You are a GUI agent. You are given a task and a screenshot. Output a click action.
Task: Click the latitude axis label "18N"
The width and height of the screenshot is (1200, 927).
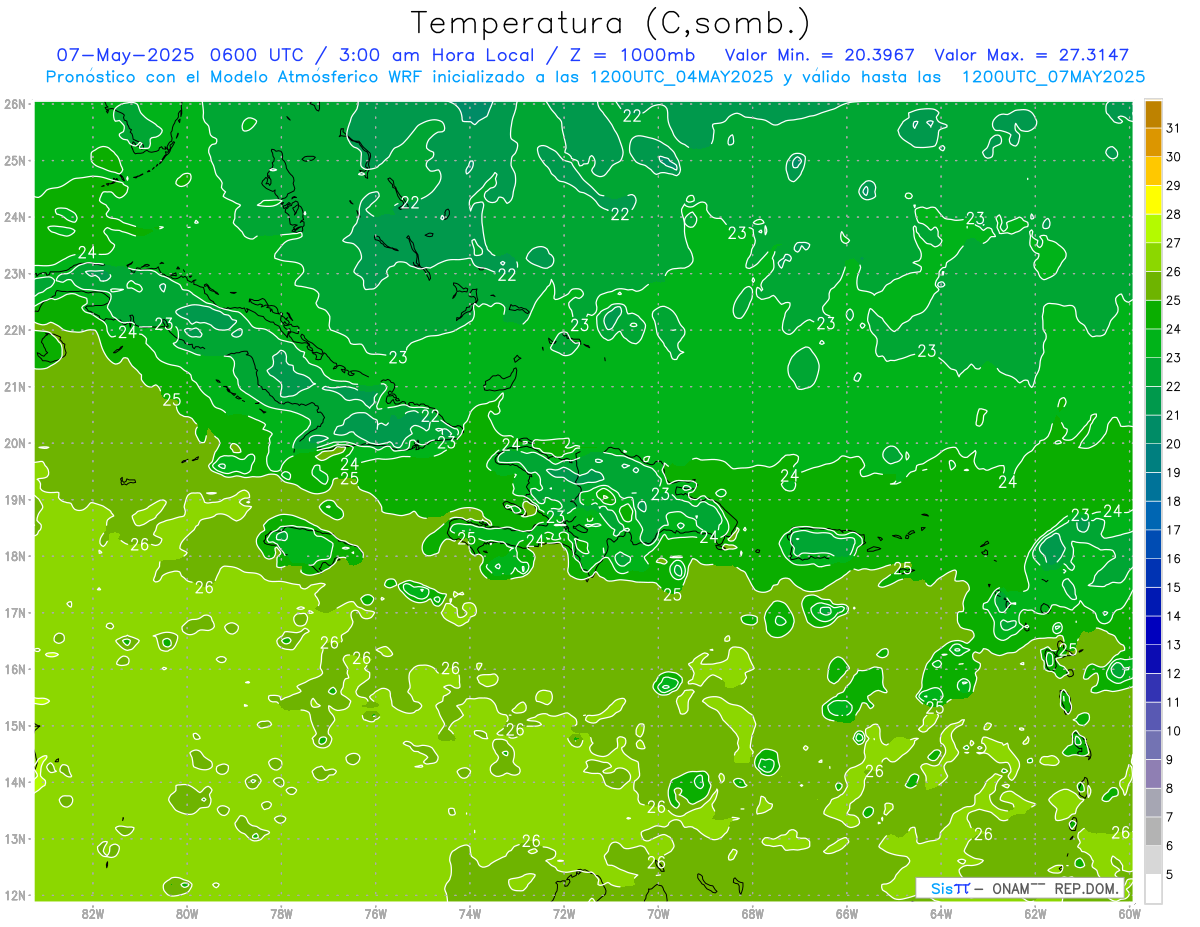[15, 556]
